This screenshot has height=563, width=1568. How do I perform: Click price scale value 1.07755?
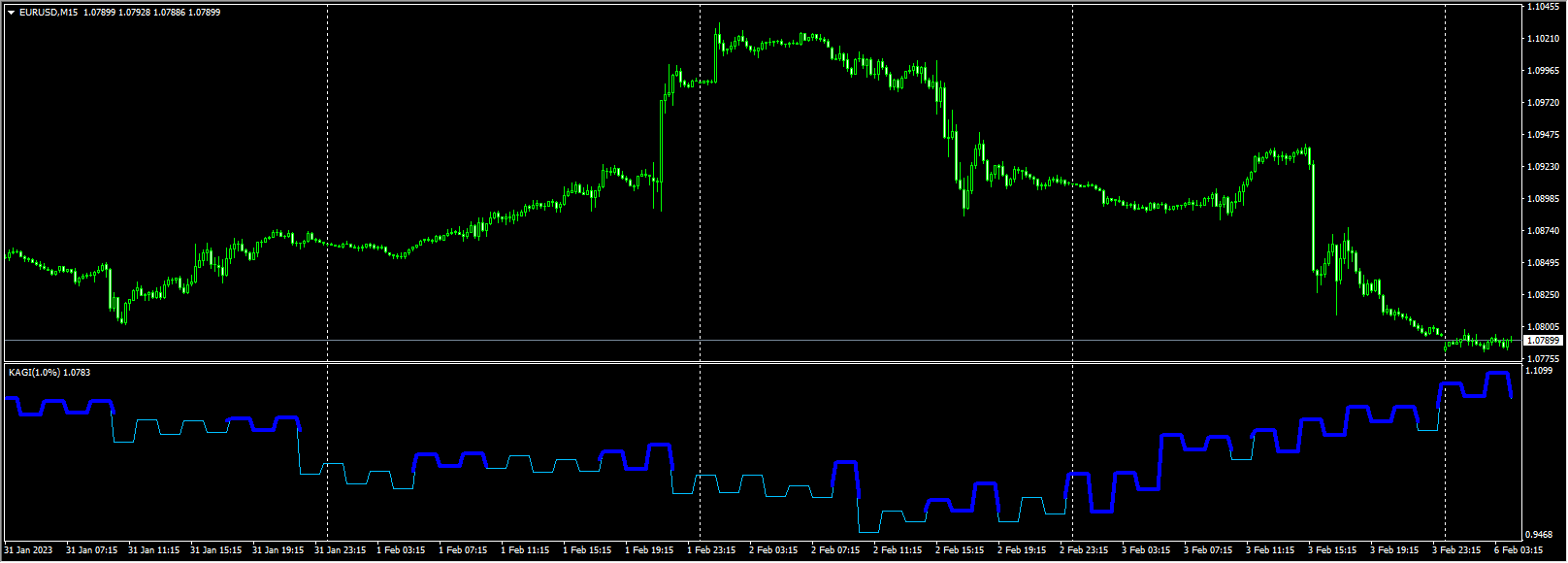click(x=1543, y=358)
